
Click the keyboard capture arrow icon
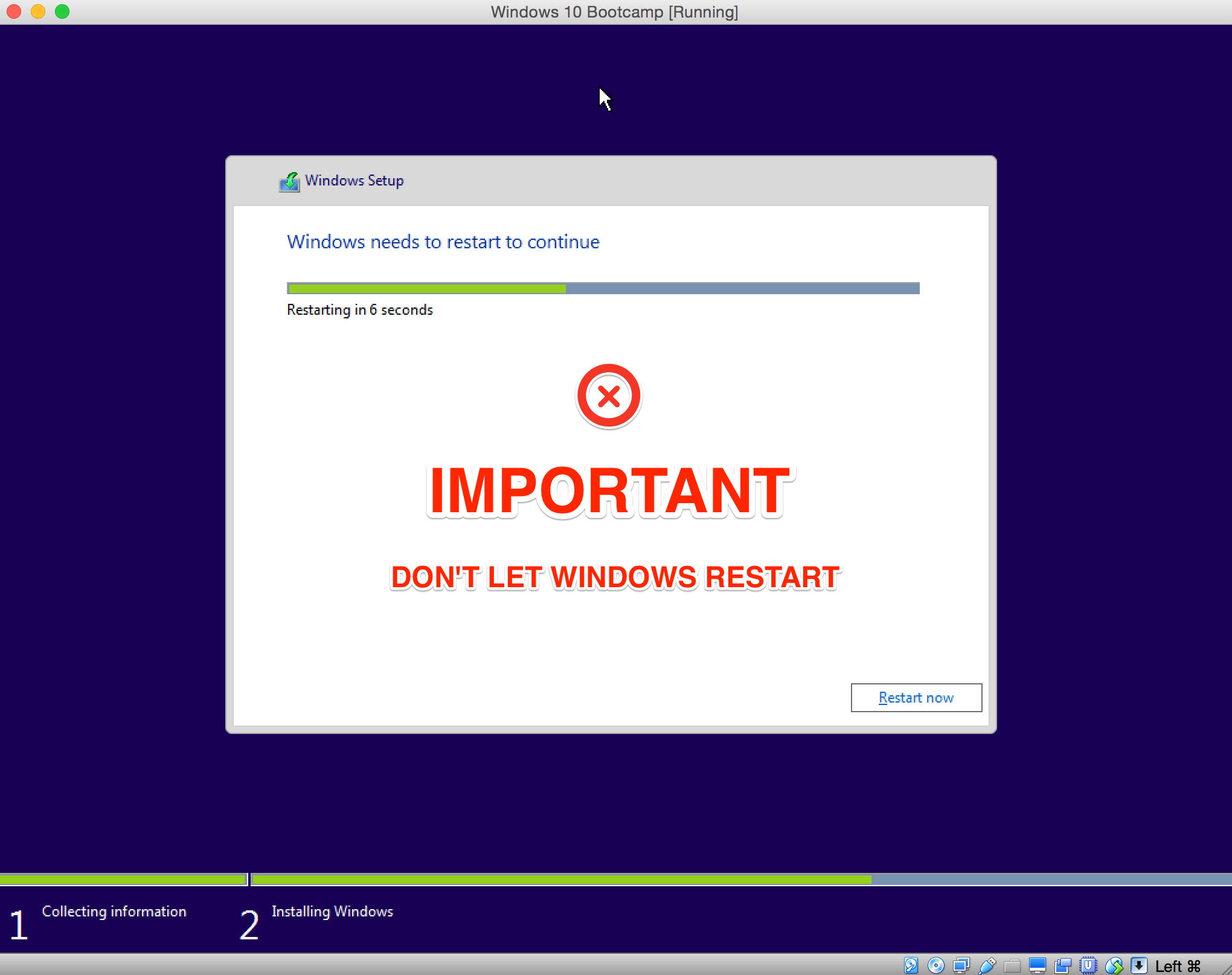click(1139, 965)
